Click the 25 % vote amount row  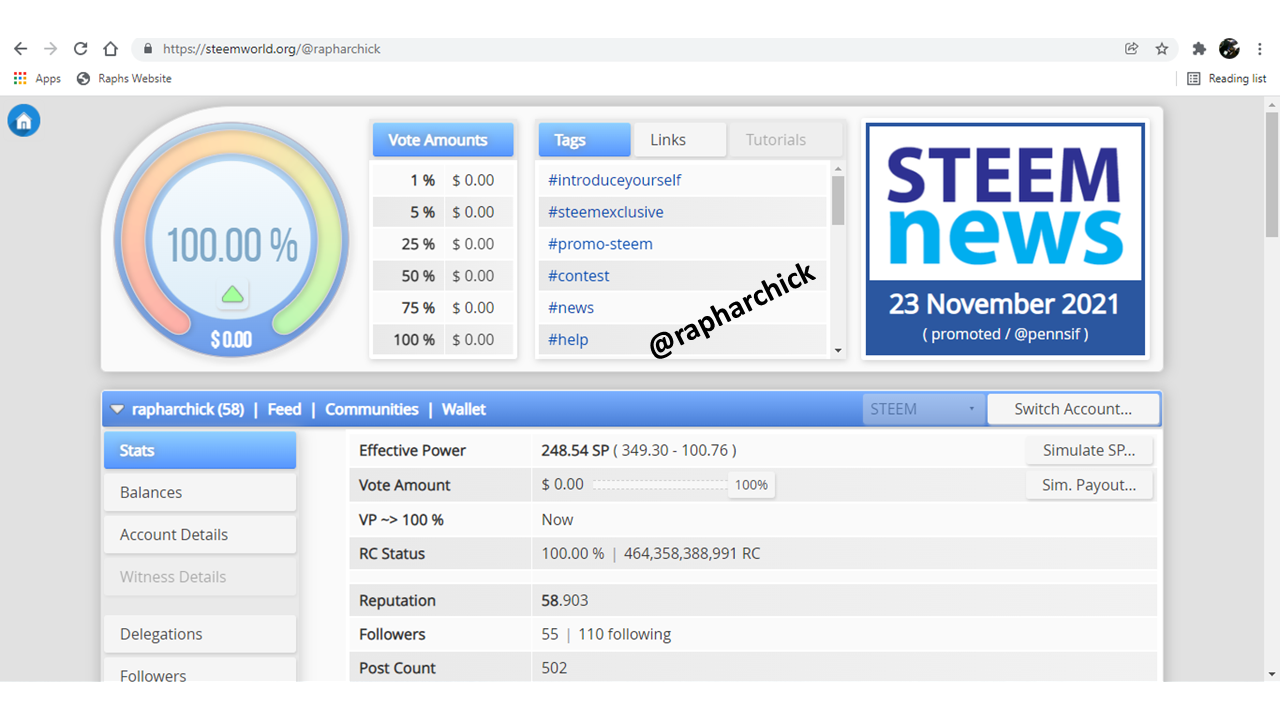(443, 244)
